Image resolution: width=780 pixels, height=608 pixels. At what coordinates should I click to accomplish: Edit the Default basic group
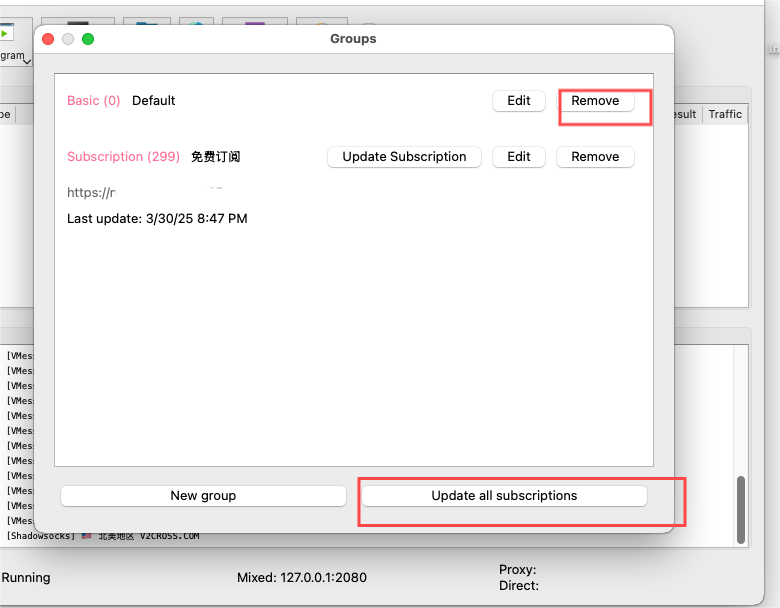[518, 101]
